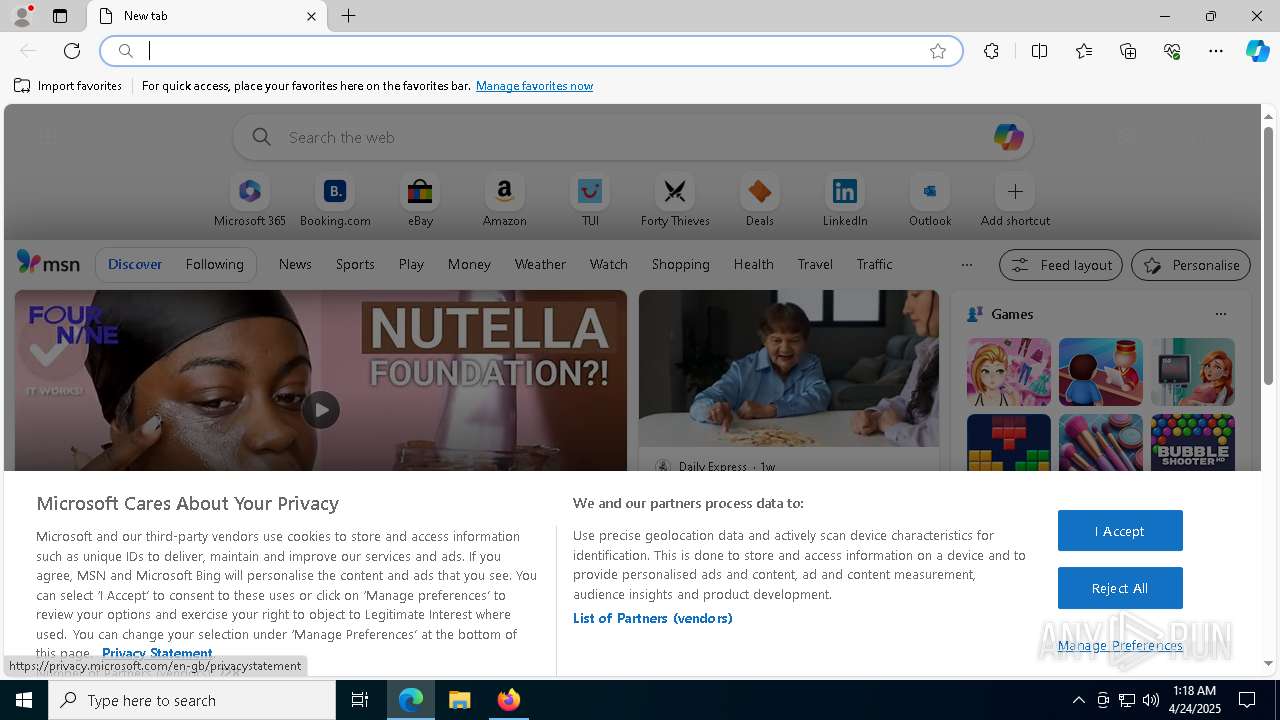Click Import favorites
1280x720 pixels.
[x=68, y=86]
